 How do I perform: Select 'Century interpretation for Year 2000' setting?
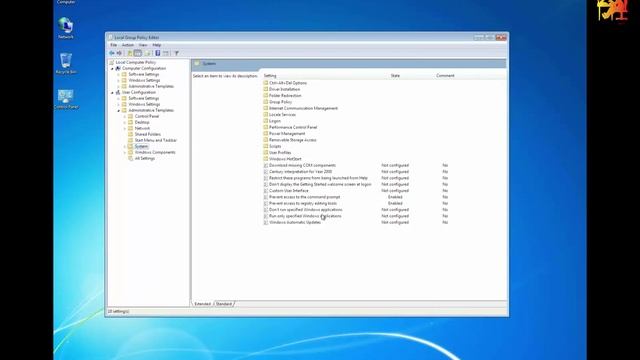[x=300, y=172]
